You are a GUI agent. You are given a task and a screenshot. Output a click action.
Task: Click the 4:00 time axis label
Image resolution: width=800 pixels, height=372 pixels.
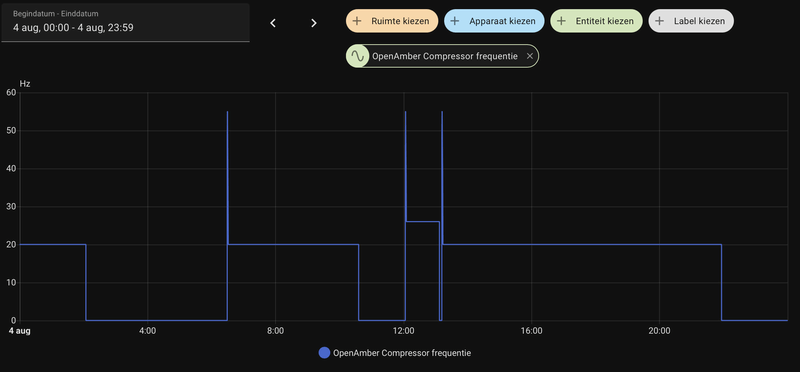147,331
